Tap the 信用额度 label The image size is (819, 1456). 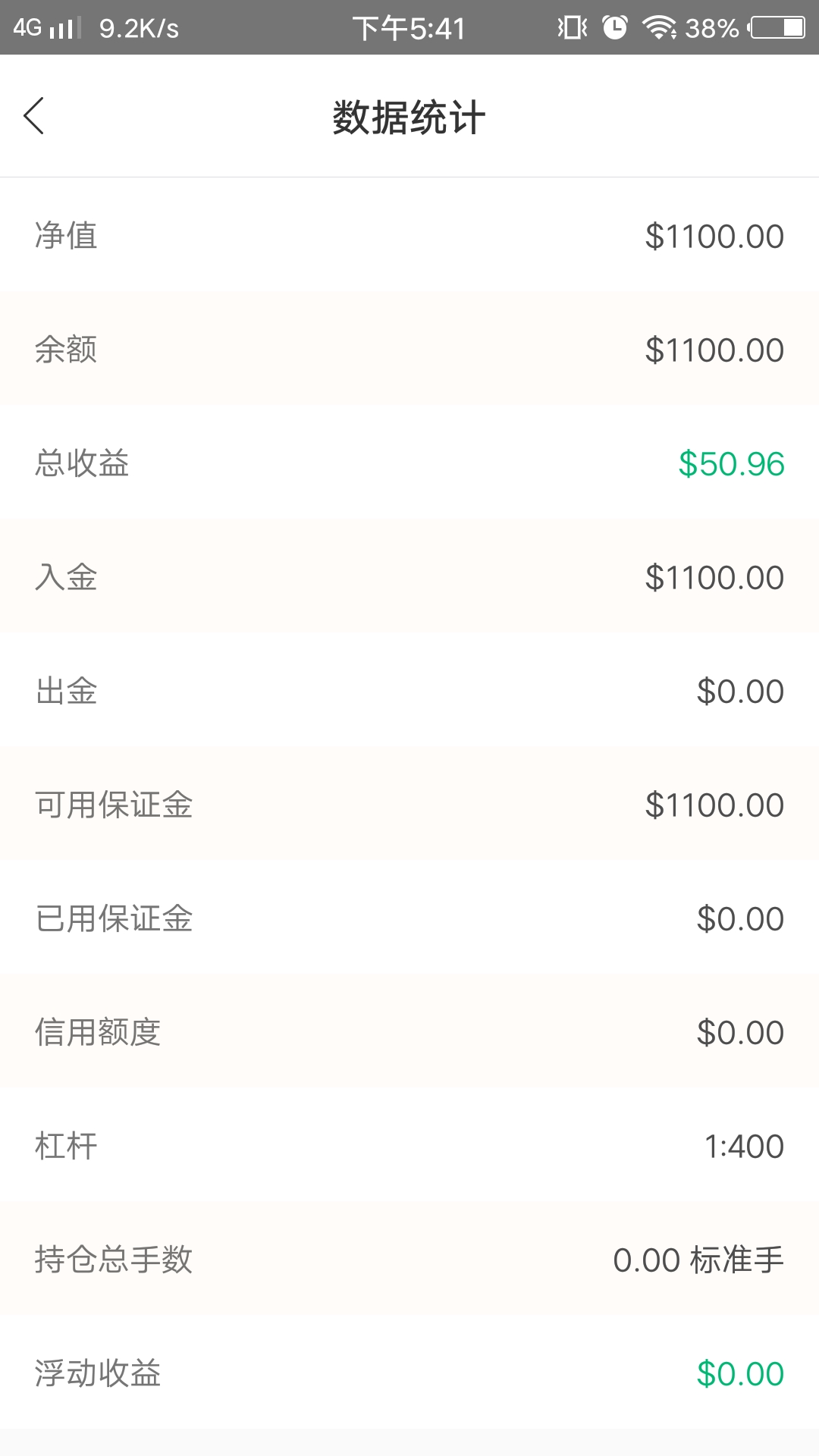point(98,1032)
